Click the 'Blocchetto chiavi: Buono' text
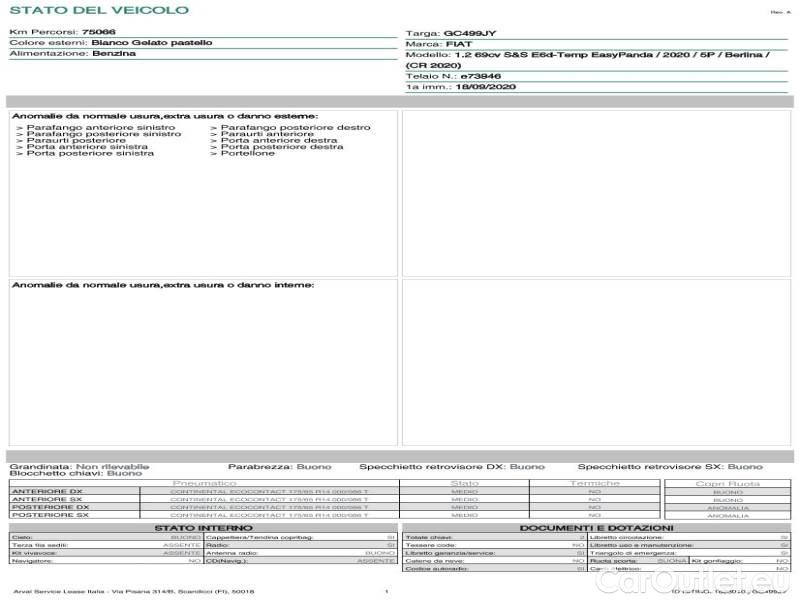Image resolution: width=800 pixels, height=600 pixels. pyautogui.click(x=76, y=473)
